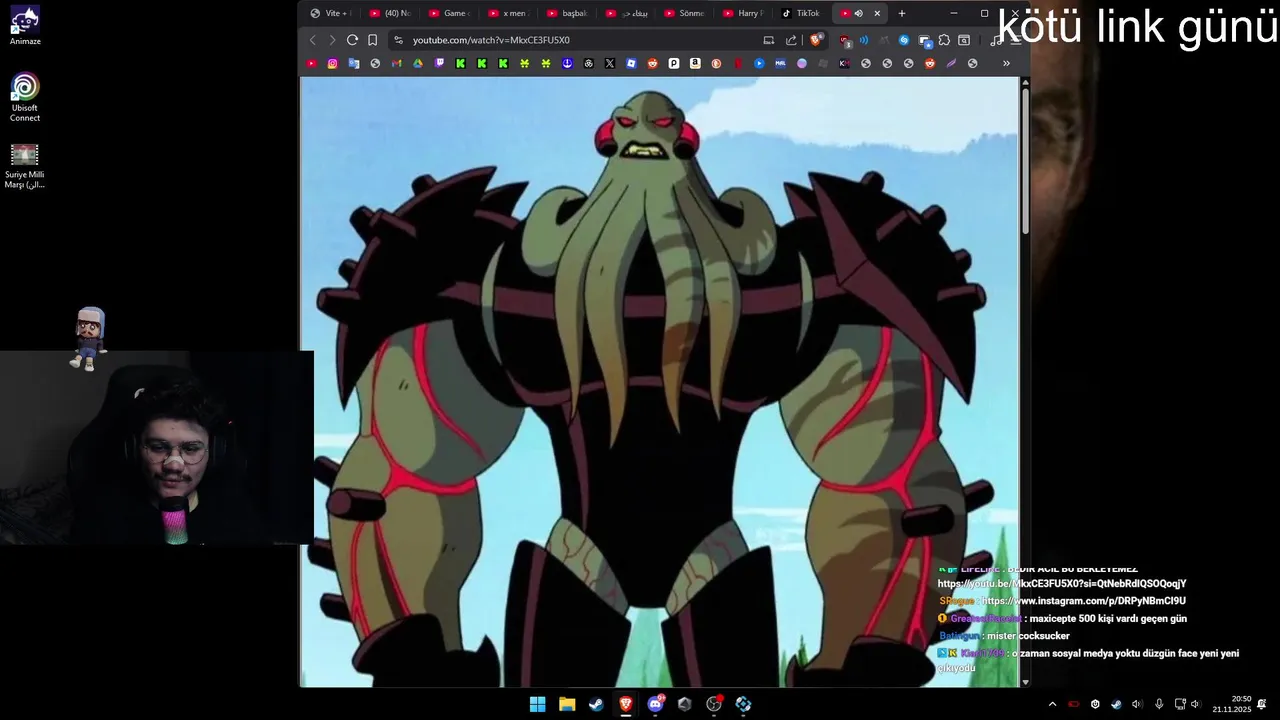The height and width of the screenshot is (720, 1280).
Task: Click the Brave Shields lion icon
Action: point(816,40)
